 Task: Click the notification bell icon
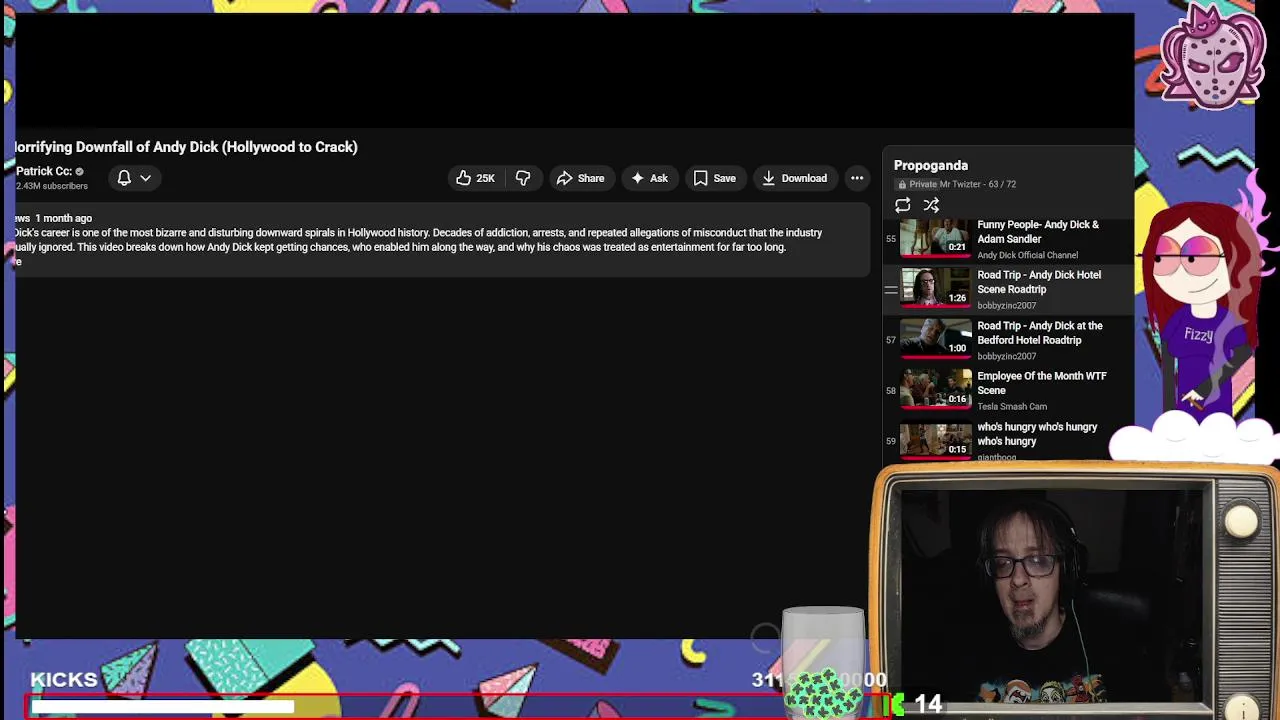[124, 178]
